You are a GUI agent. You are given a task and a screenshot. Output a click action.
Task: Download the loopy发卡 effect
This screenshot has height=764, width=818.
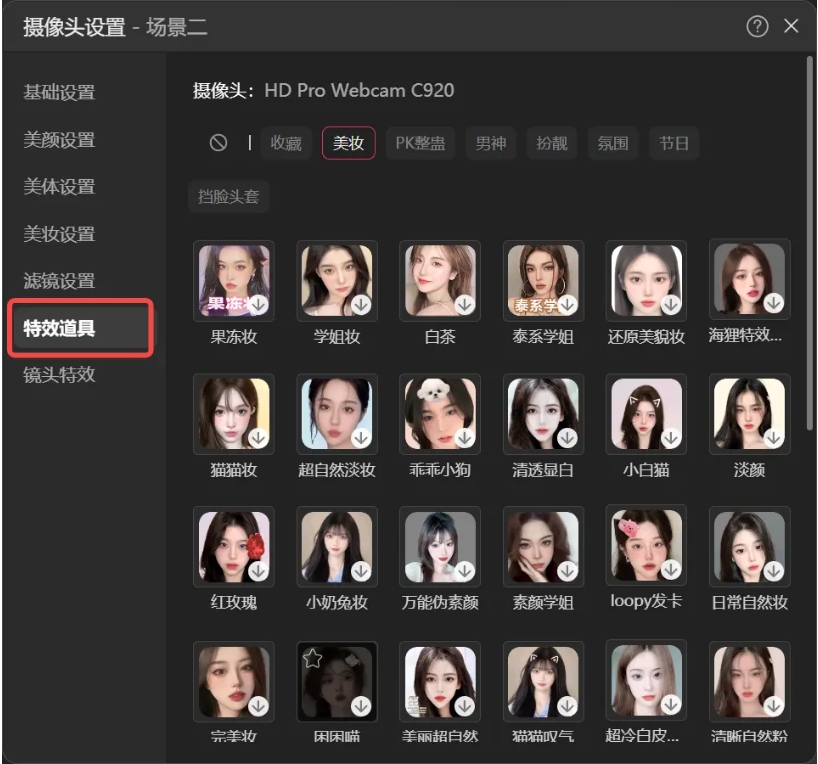coord(670,570)
